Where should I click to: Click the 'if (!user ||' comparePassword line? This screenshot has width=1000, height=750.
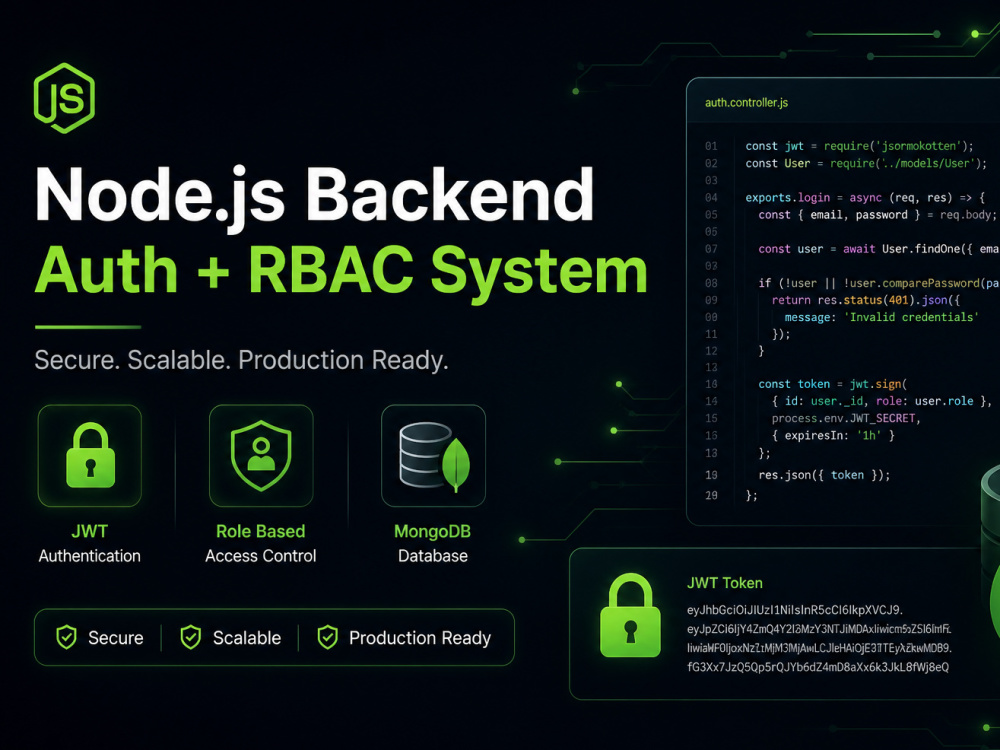click(879, 283)
